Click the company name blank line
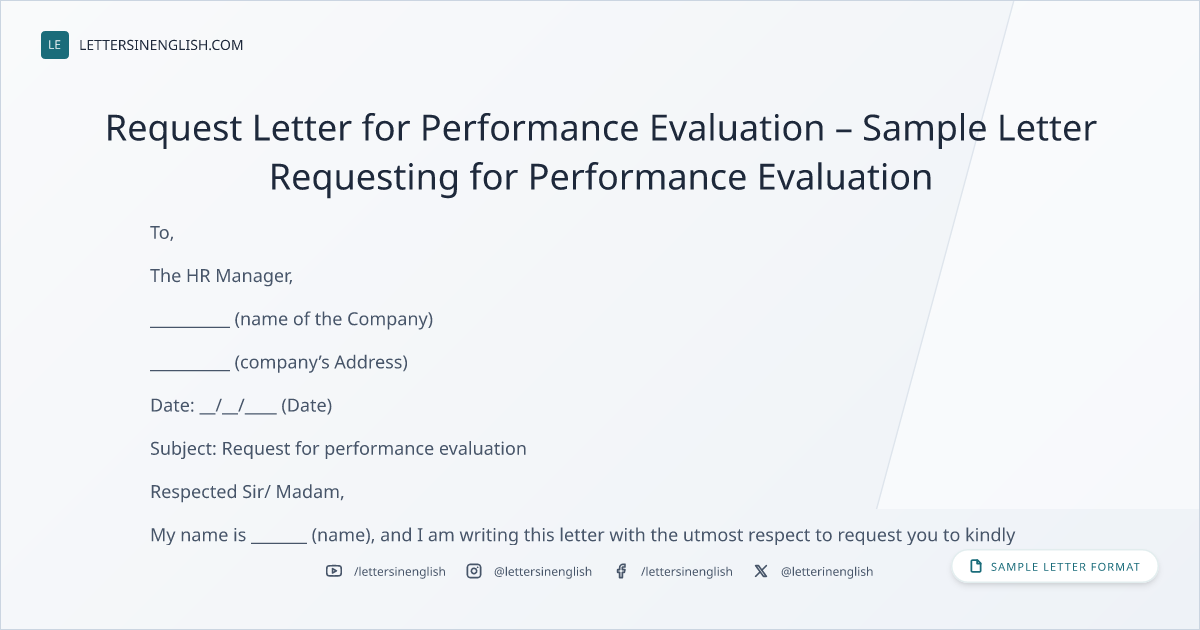The height and width of the screenshot is (630, 1200). [190, 320]
